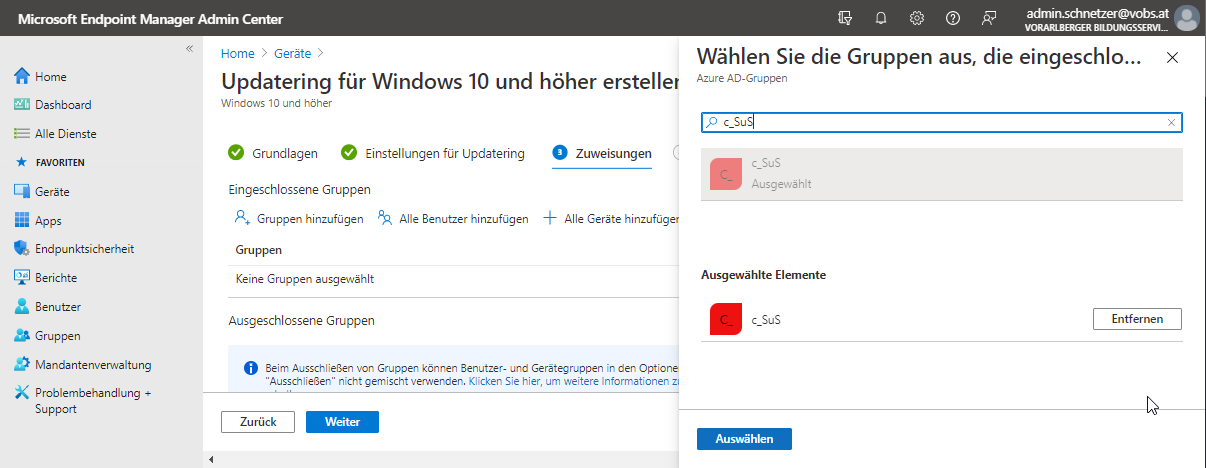Click Entfernen next to c_SuS
1206x468 pixels.
point(1136,319)
